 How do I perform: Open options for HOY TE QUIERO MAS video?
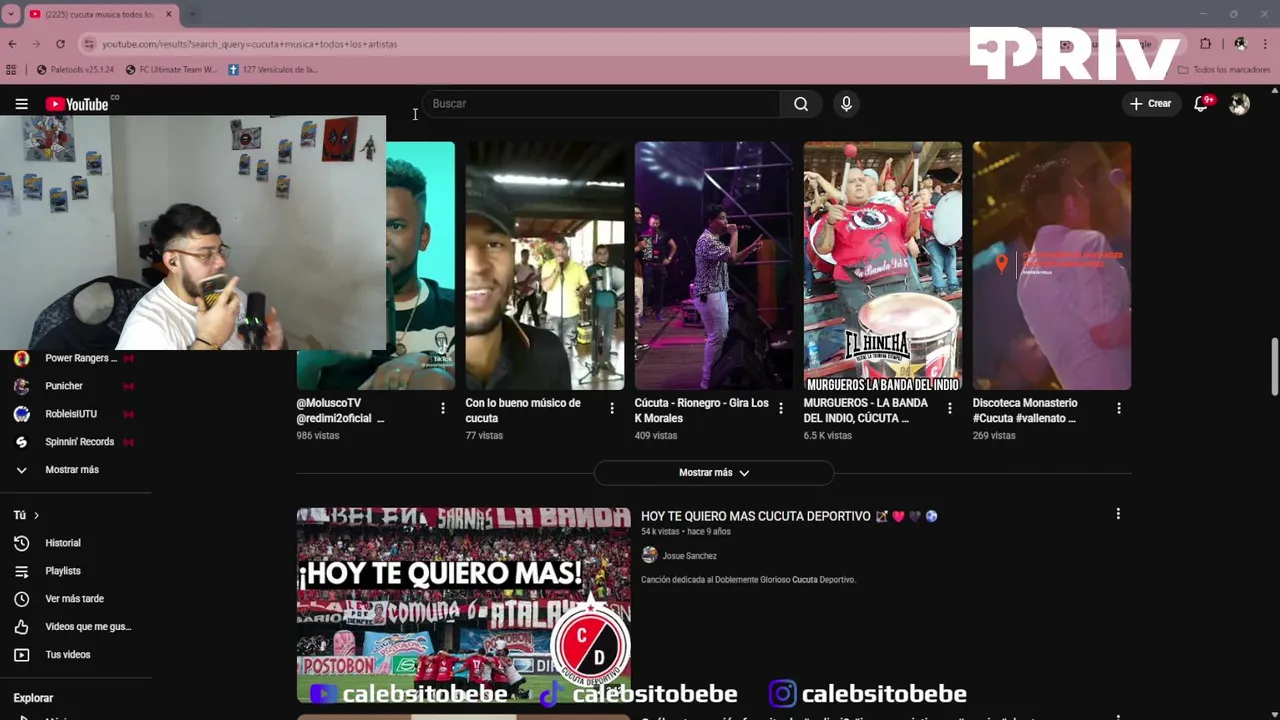tap(1118, 514)
